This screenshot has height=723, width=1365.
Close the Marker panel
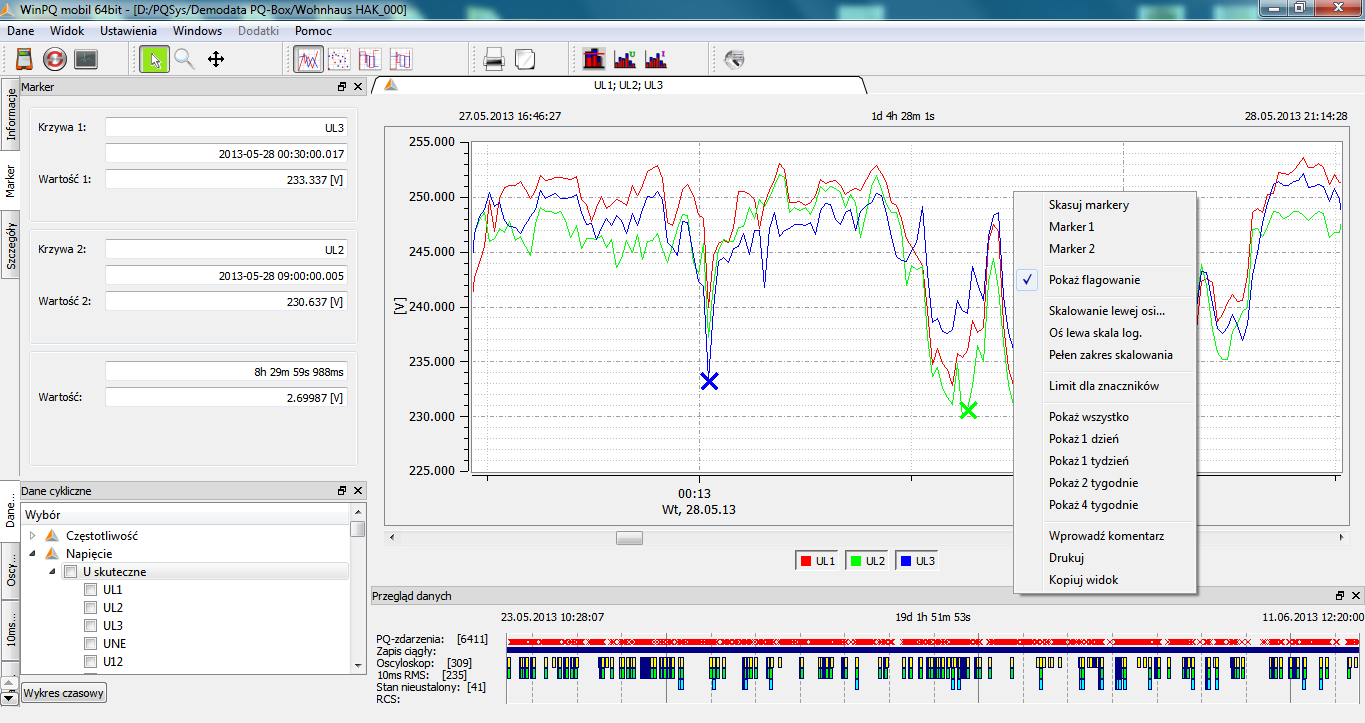(x=358, y=87)
